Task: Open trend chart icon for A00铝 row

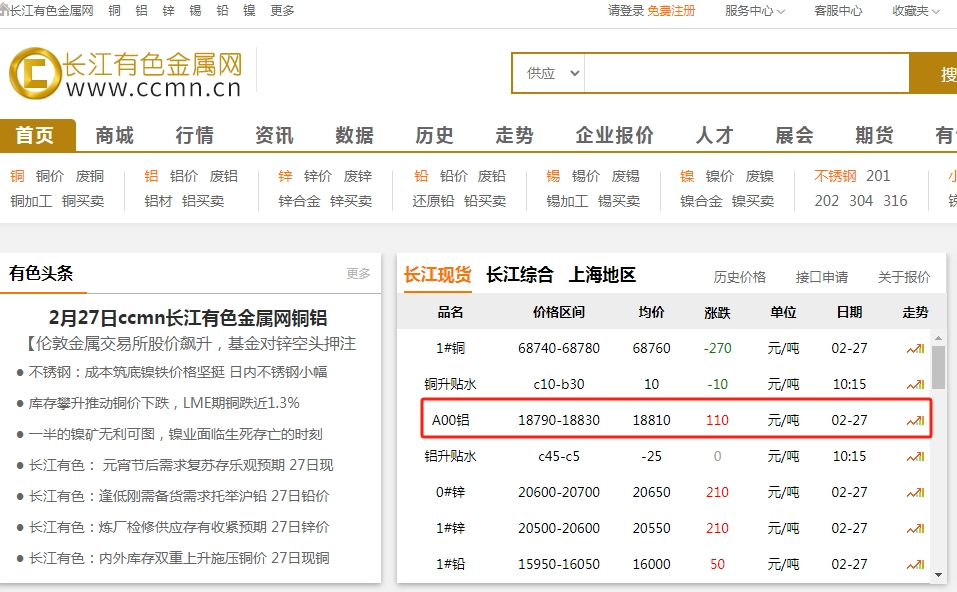Action: click(x=915, y=421)
